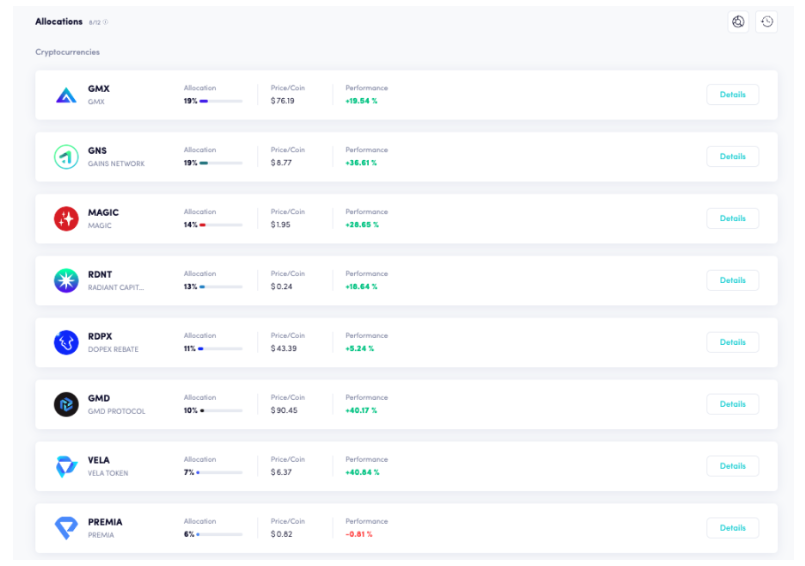Viewport: 805px width, 566px height.
Task: Click the GNS price $8.77
Action: 281,163
